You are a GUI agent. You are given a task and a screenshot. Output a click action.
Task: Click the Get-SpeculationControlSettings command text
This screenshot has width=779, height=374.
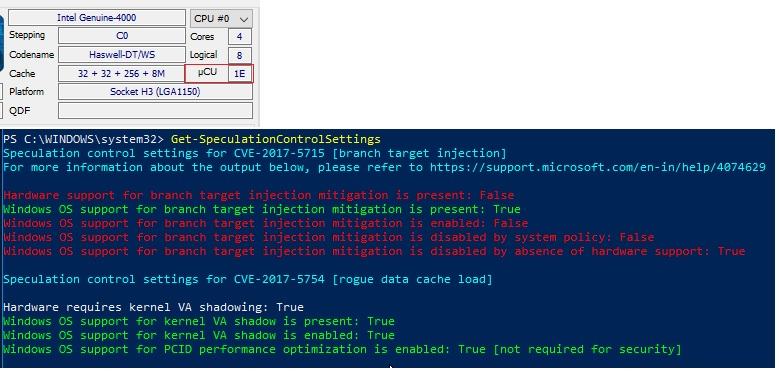(x=276, y=139)
